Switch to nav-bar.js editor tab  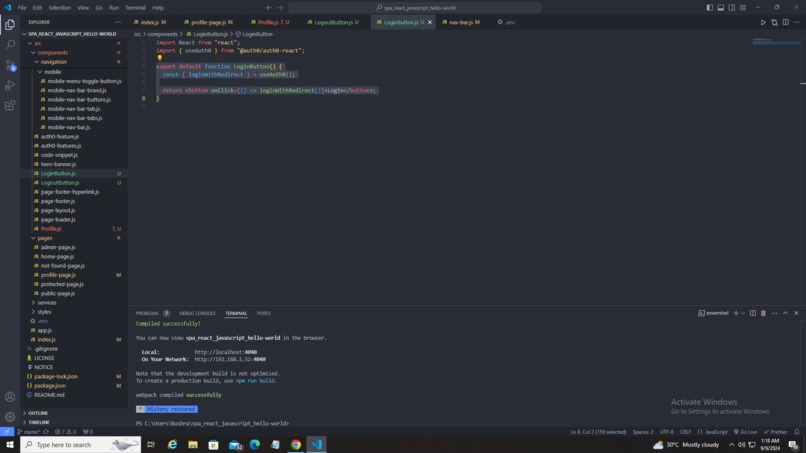click(462, 22)
